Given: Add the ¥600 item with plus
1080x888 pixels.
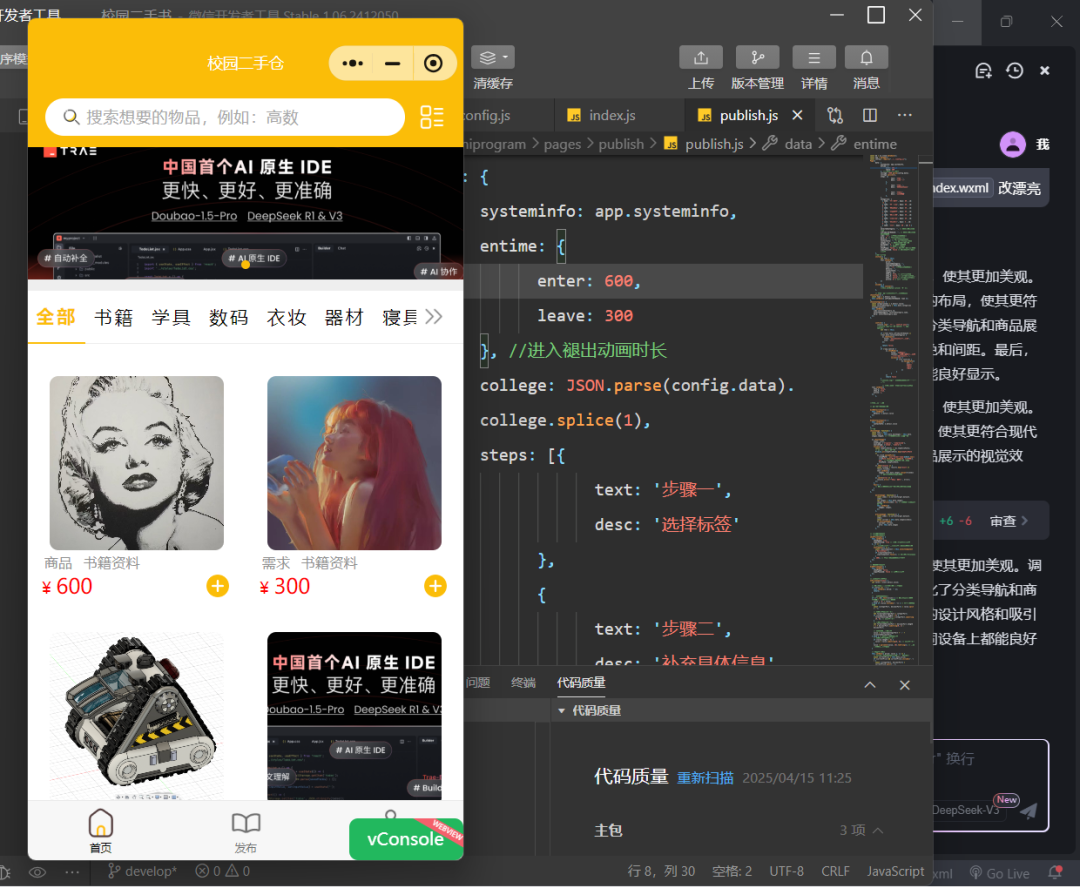Looking at the screenshot, I should coord(218,586).
